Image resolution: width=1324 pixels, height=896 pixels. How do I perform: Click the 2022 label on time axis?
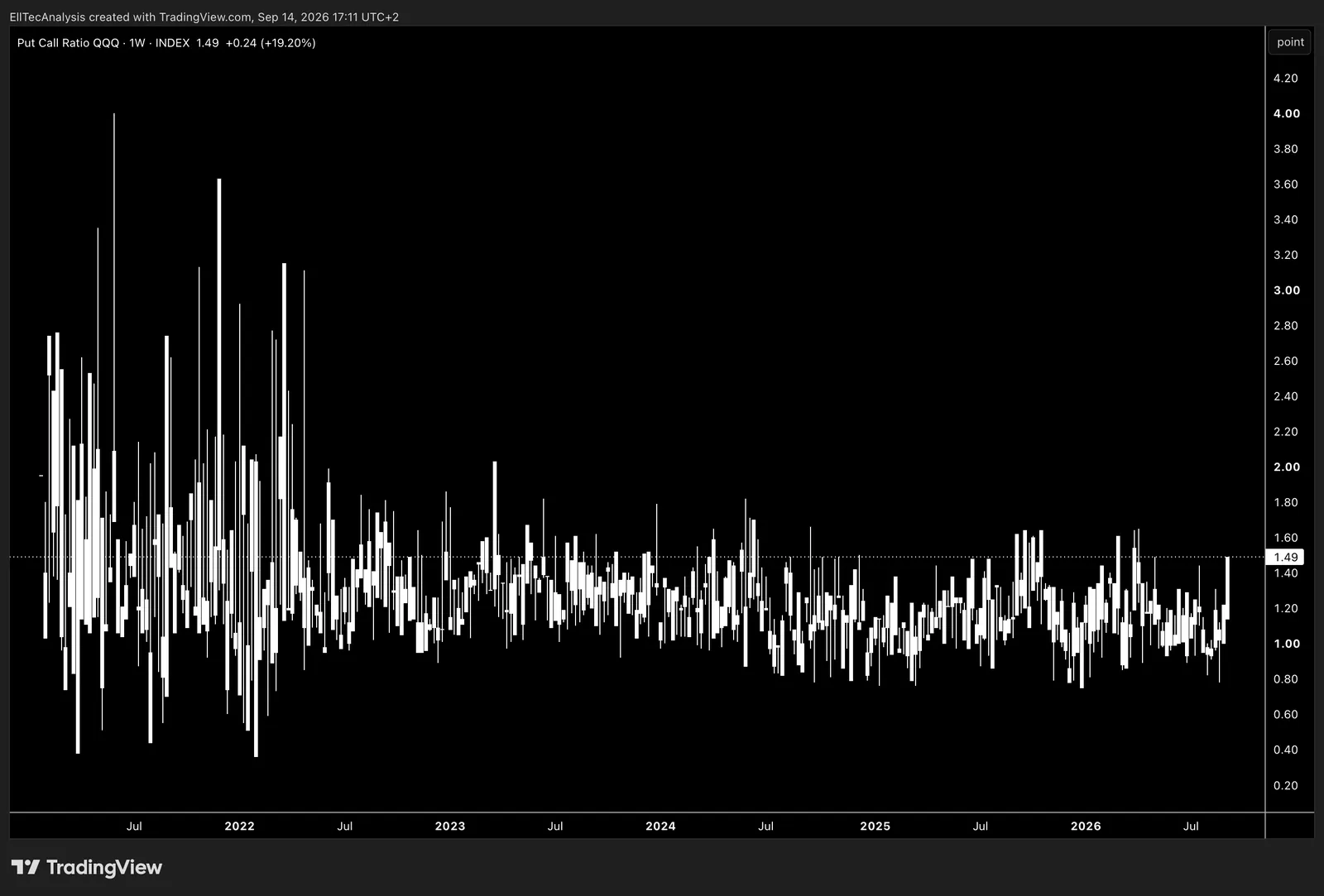click(x=239, y=826)
